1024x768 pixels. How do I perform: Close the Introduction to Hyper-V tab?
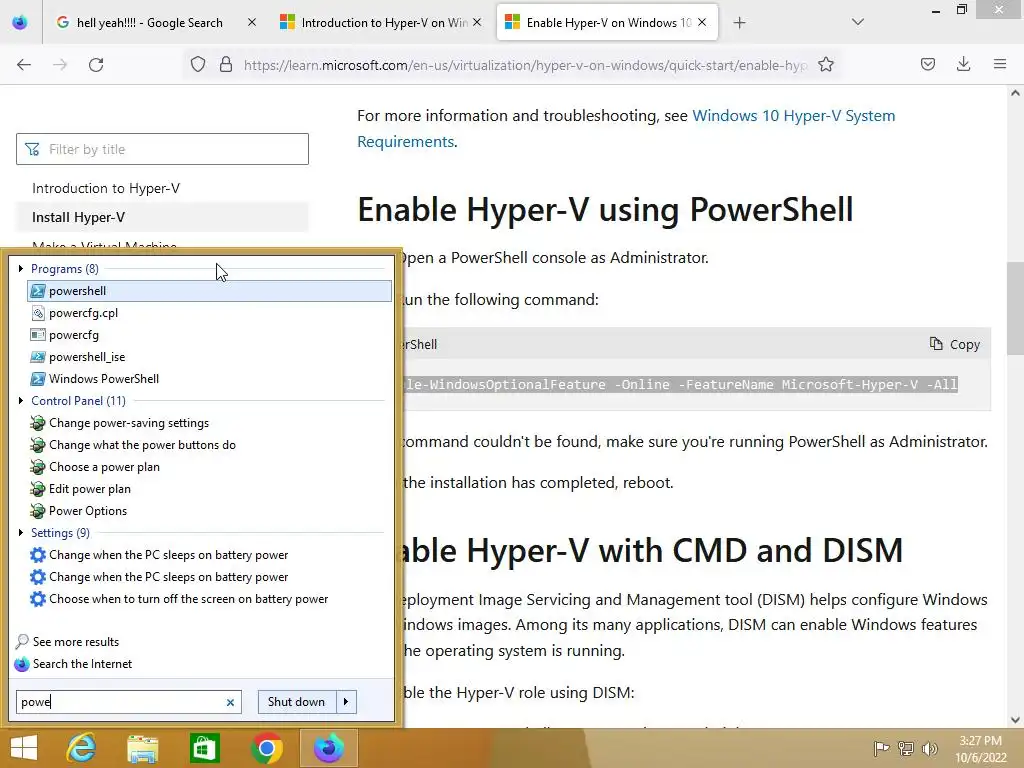point(477,23)
